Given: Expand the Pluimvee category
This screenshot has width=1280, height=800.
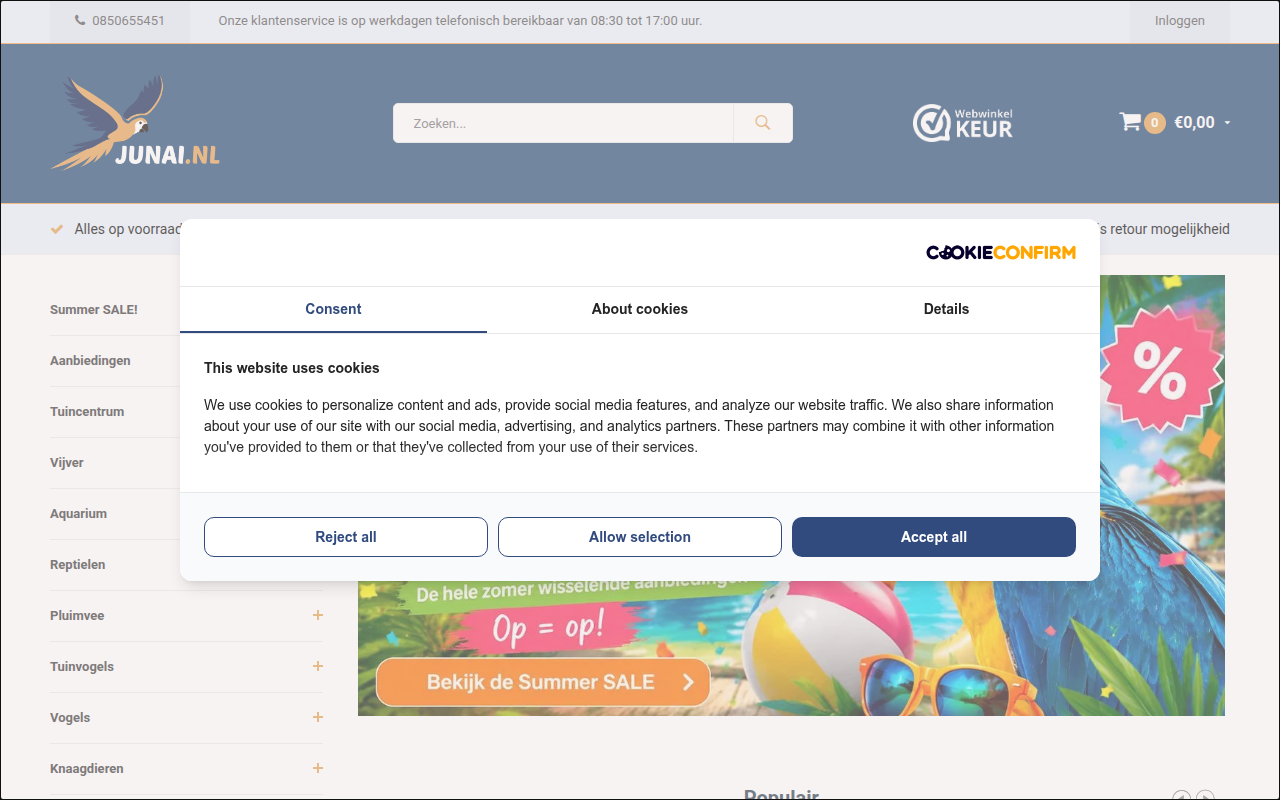Looking at the screenshot, I should pyautogui.click(x=318, y=615).
